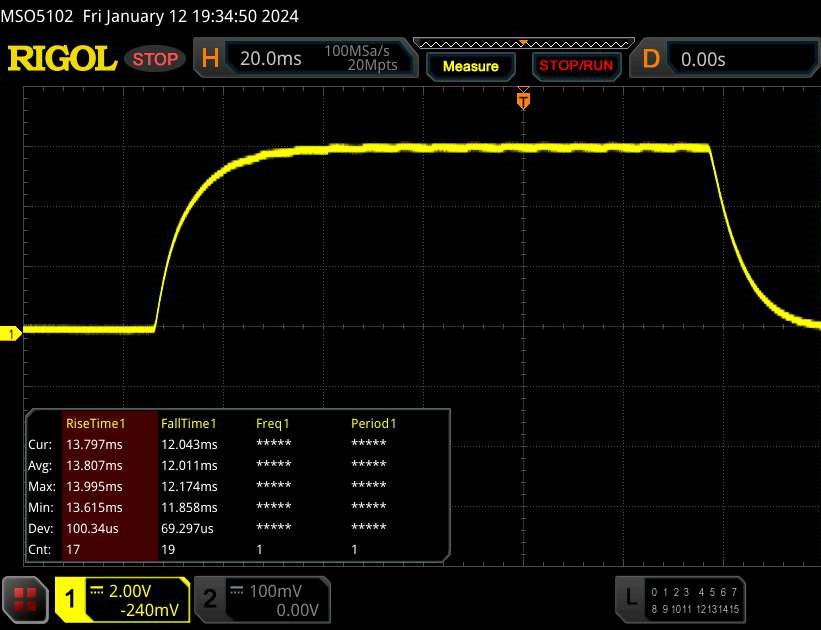
Task: Select the RiseTime1 measurement column header
Action: click(x=95, y=423)
